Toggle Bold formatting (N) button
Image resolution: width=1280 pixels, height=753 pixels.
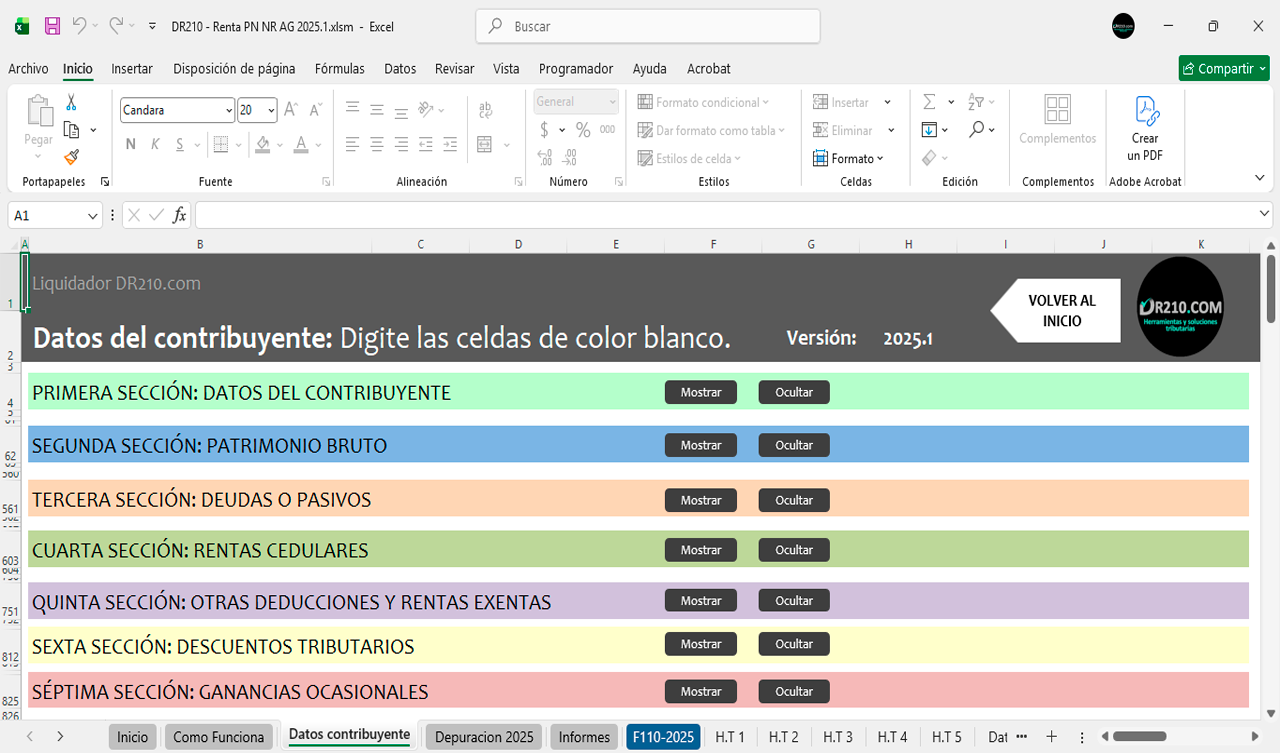(x=130, y=144)
